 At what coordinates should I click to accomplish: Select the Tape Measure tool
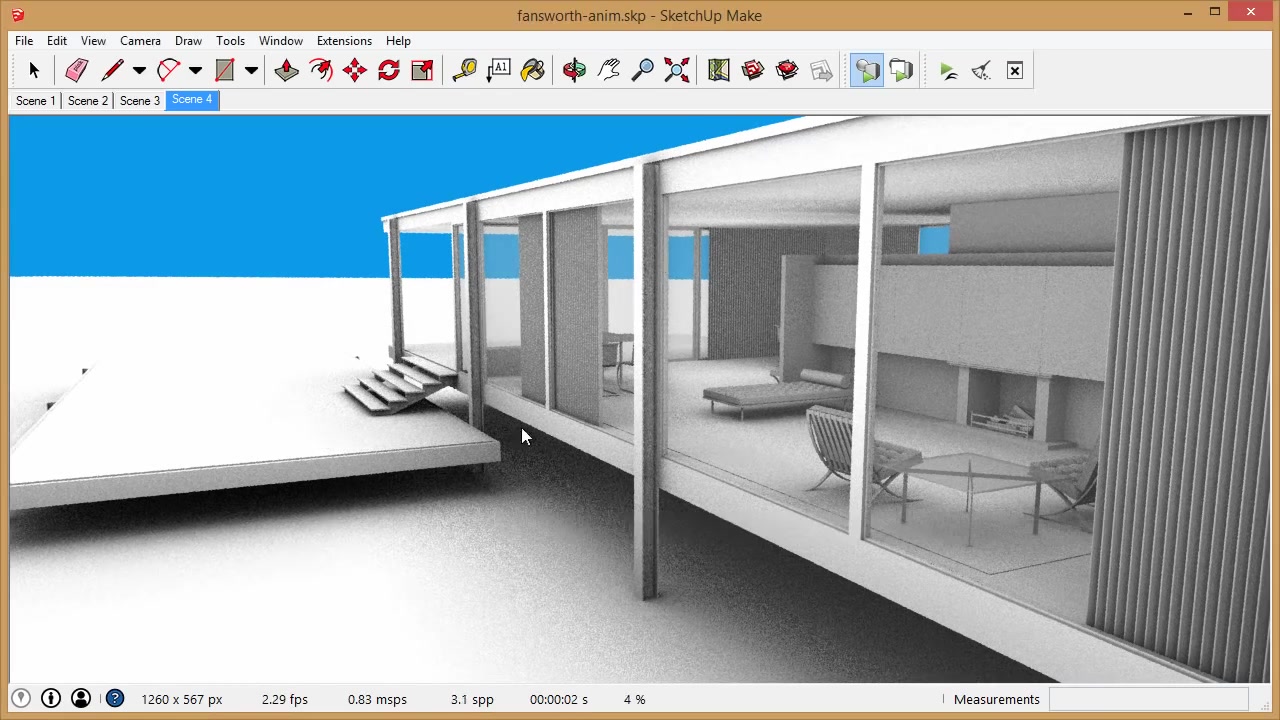(464, 70)
